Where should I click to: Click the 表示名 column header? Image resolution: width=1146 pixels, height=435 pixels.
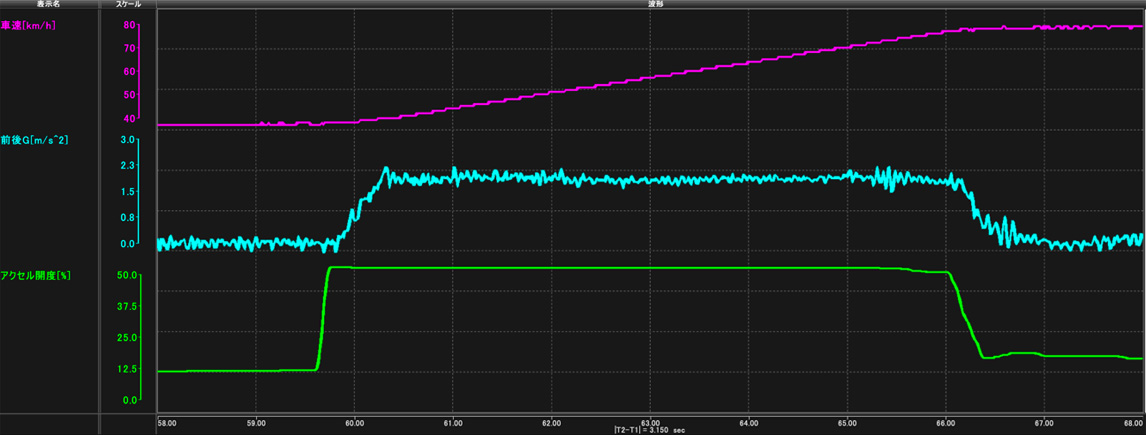click(x=48, y=5)
